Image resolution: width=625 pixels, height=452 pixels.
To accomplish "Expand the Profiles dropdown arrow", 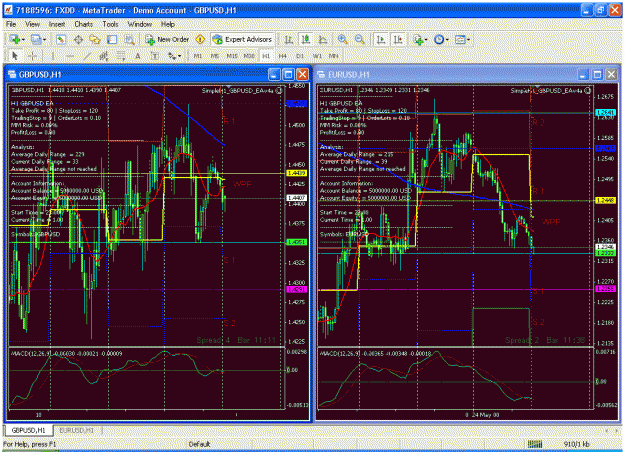I will click(44, 39).
